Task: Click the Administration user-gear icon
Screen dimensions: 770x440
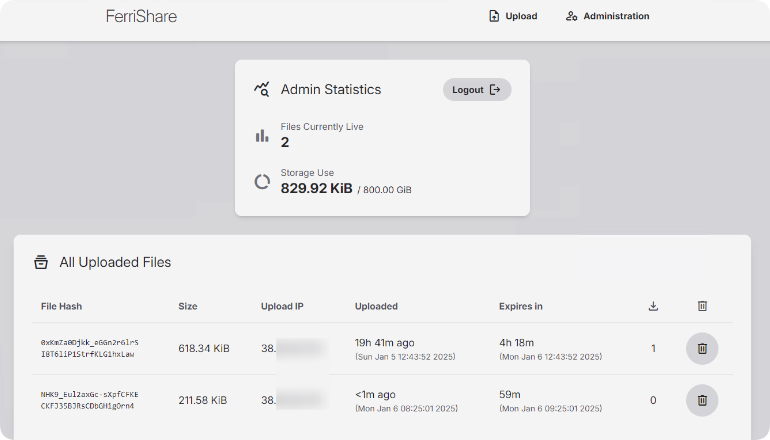Action: [571, 16]
